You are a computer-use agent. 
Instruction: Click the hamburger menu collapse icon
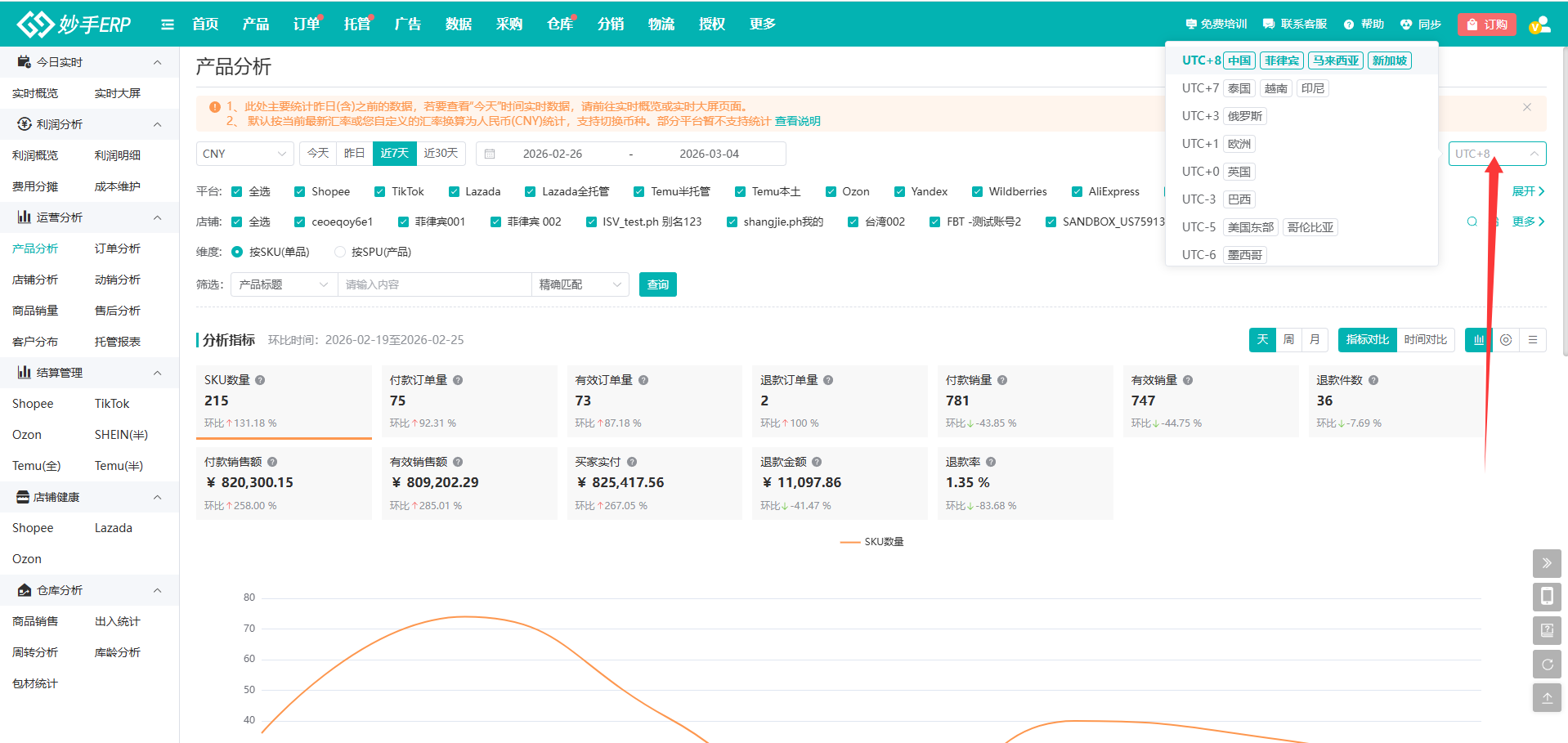pyautogui.click(x=168, y=25)
